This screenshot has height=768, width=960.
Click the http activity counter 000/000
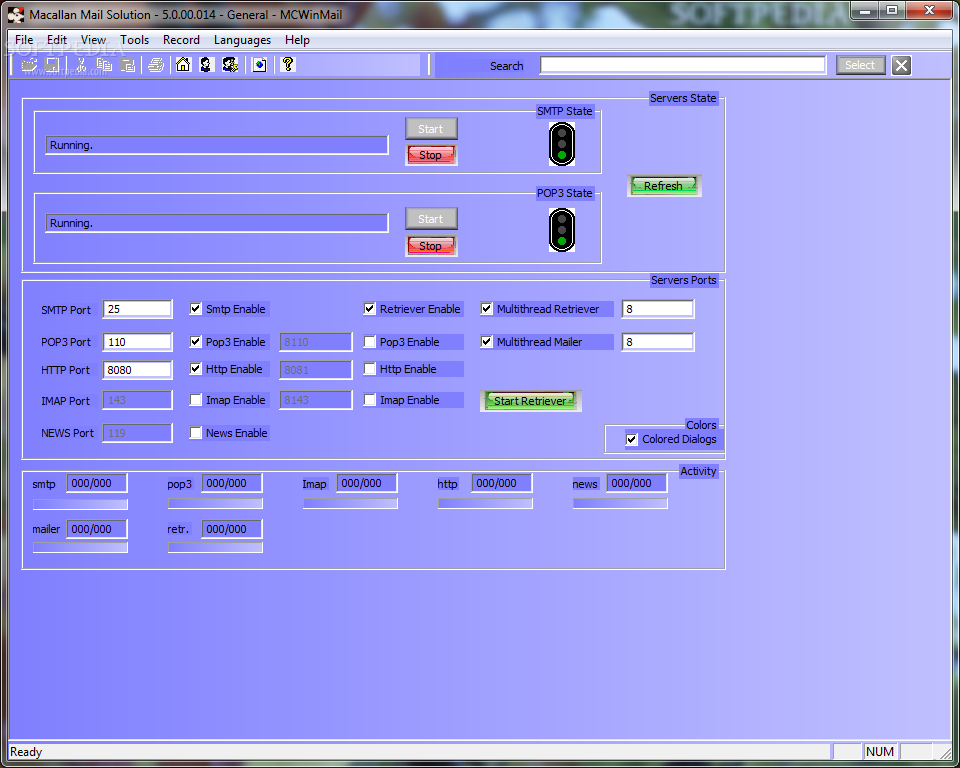coord(502,483)
